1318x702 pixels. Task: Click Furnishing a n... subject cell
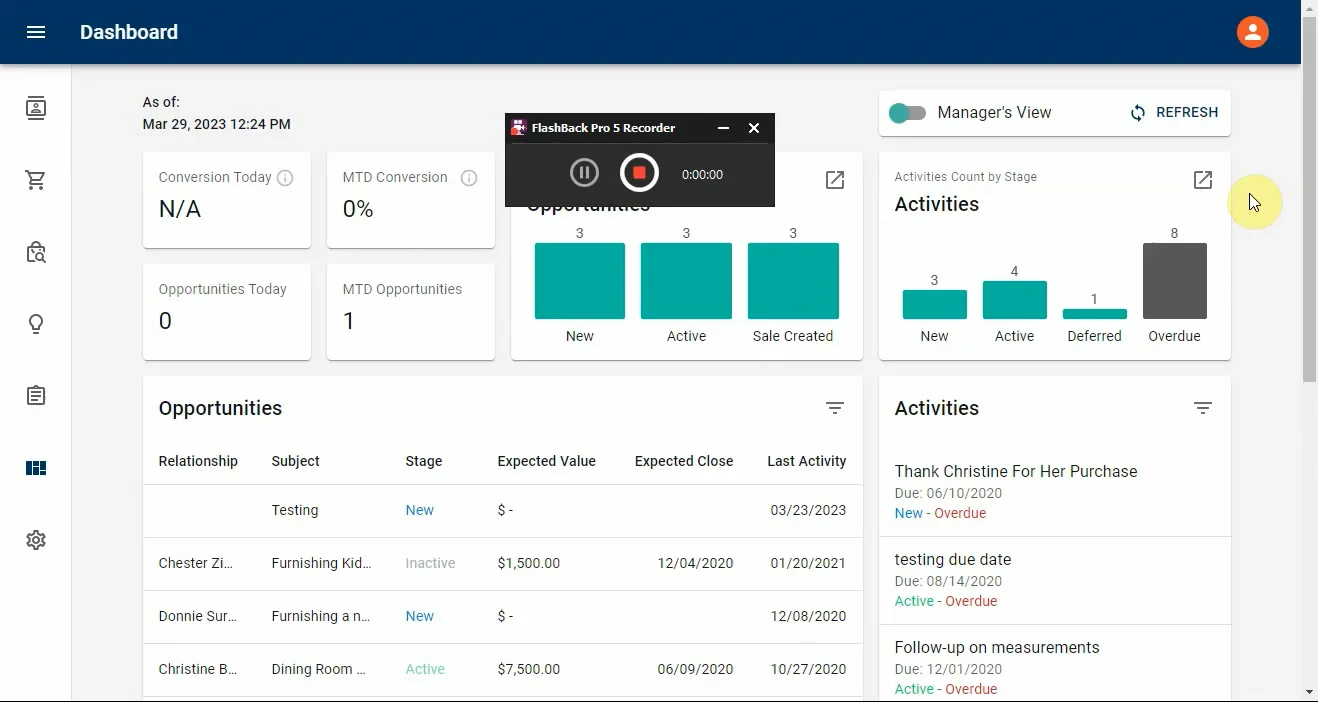(x=320, y=616)
